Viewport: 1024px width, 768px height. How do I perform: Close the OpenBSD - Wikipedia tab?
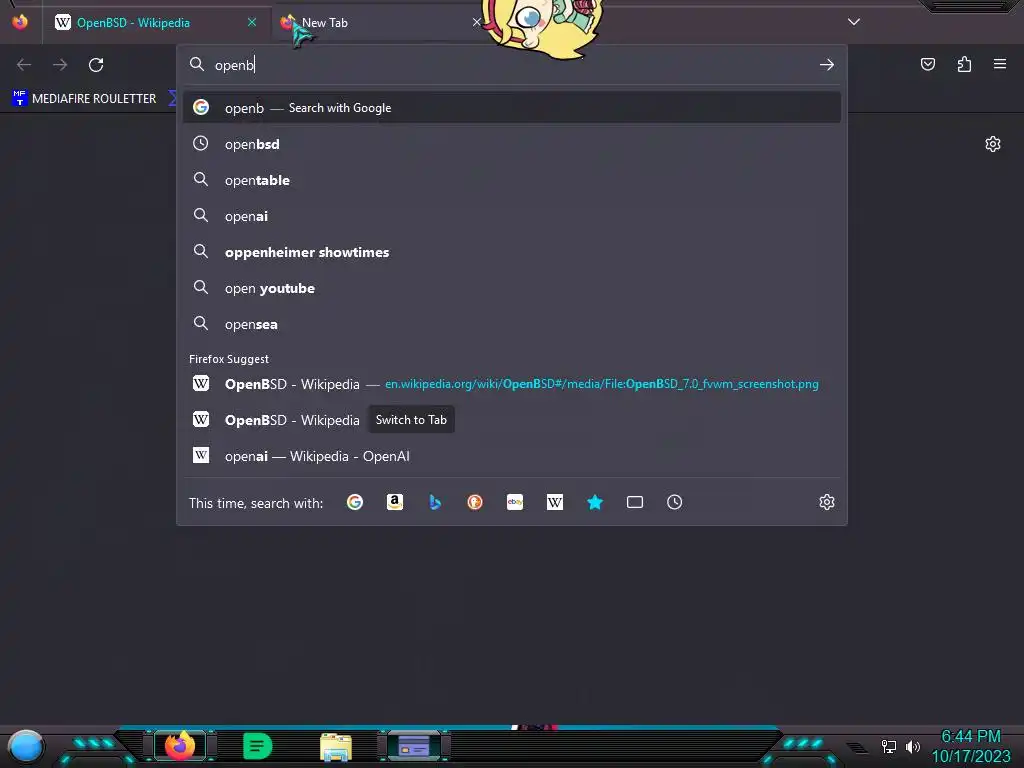coord(251,22)
